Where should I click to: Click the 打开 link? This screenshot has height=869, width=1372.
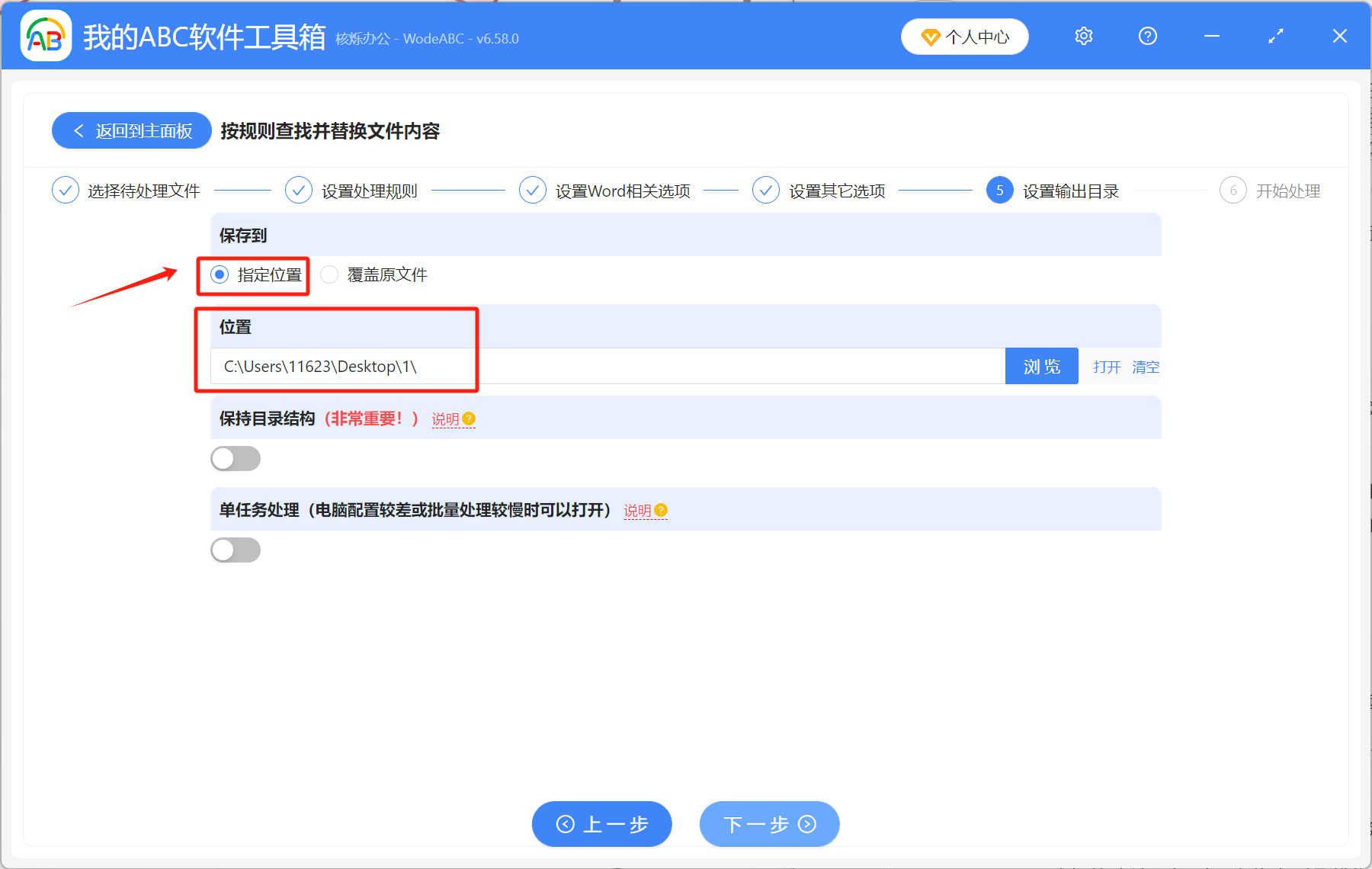click(x=1107, y=367)
